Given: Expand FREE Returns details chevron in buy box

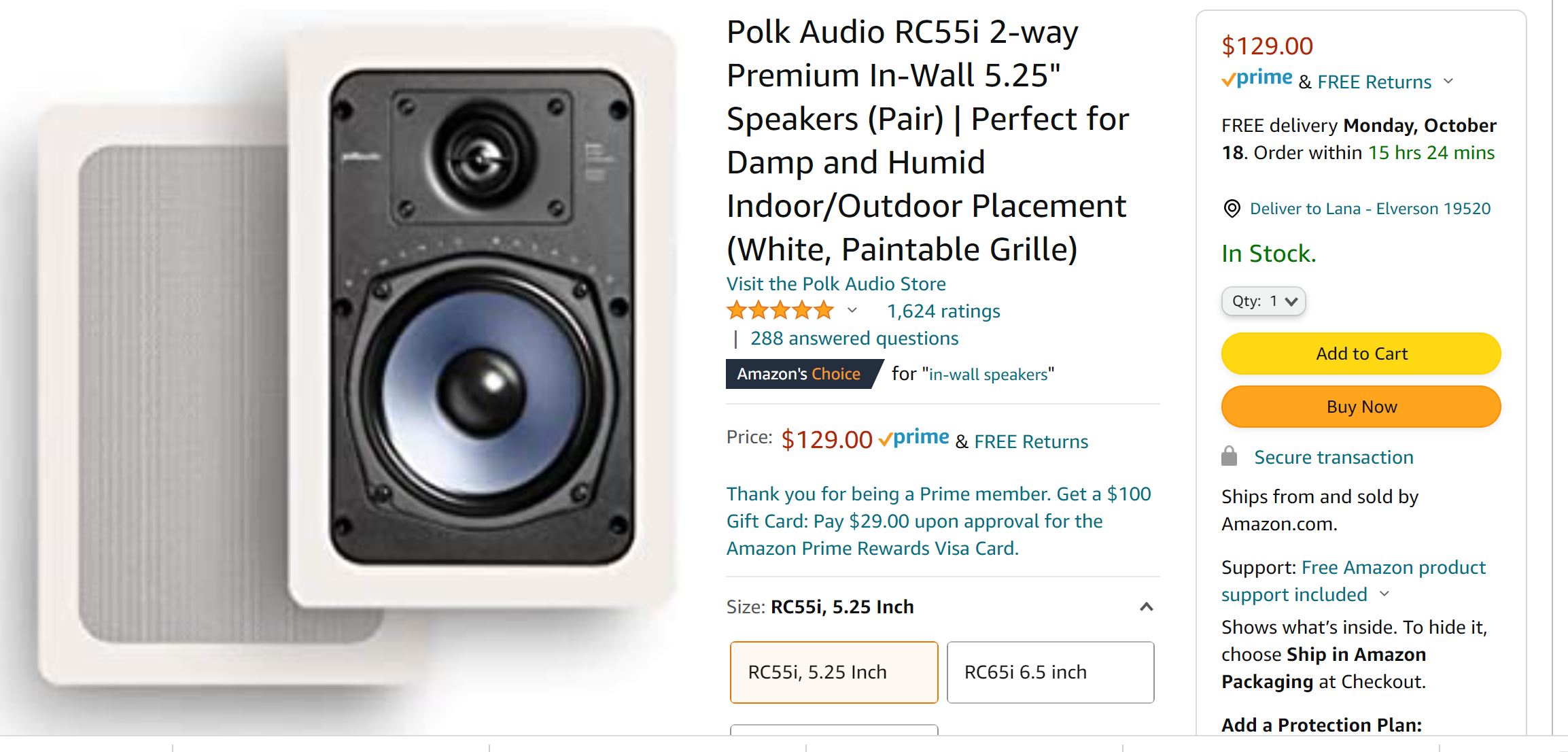Looking at the screenshot, I should pyautogui.click(x=1448, y=82).
